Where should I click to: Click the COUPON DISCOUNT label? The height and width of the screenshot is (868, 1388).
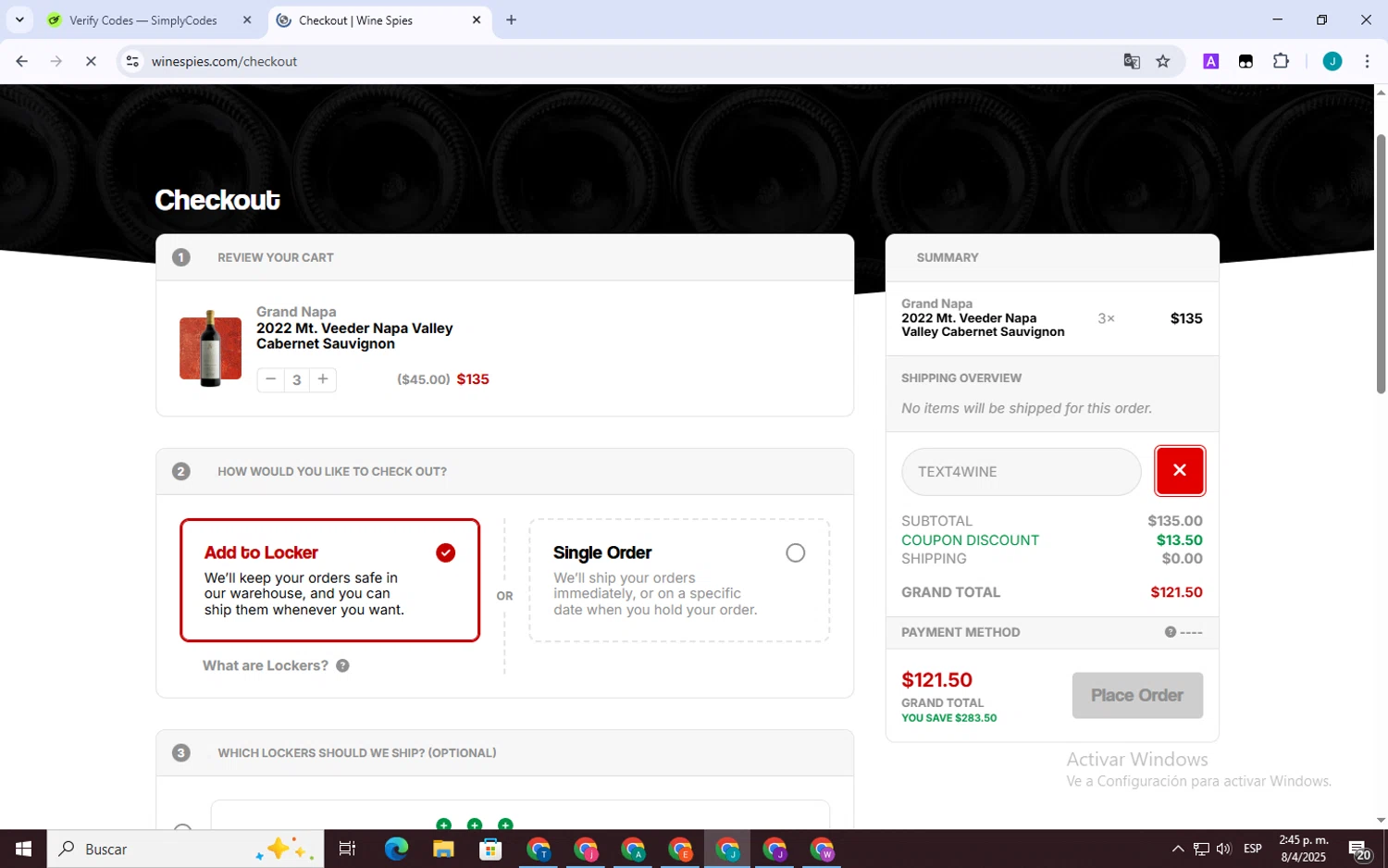click(970, 540)
